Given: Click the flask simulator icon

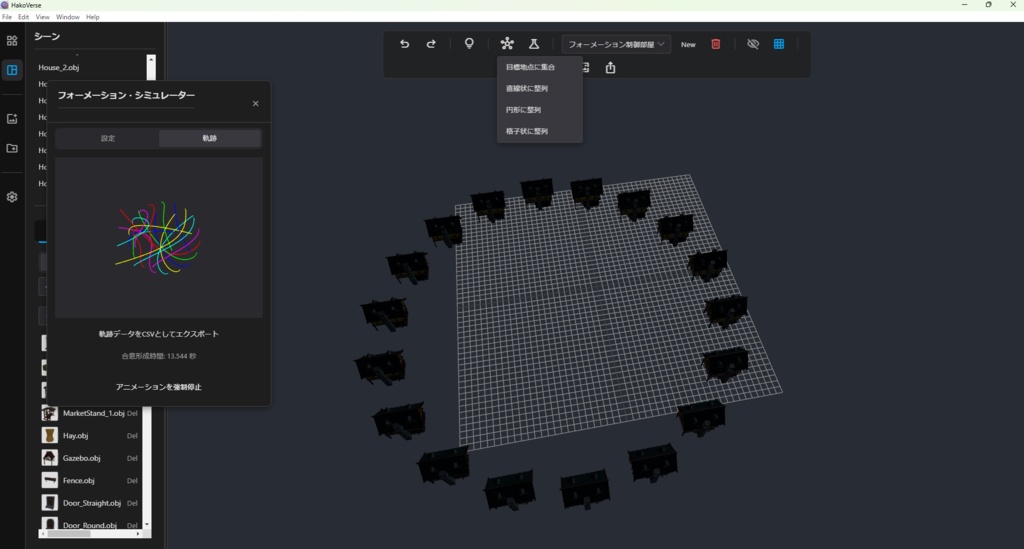Looking at the screenshot, I should [x=534, y=44].
